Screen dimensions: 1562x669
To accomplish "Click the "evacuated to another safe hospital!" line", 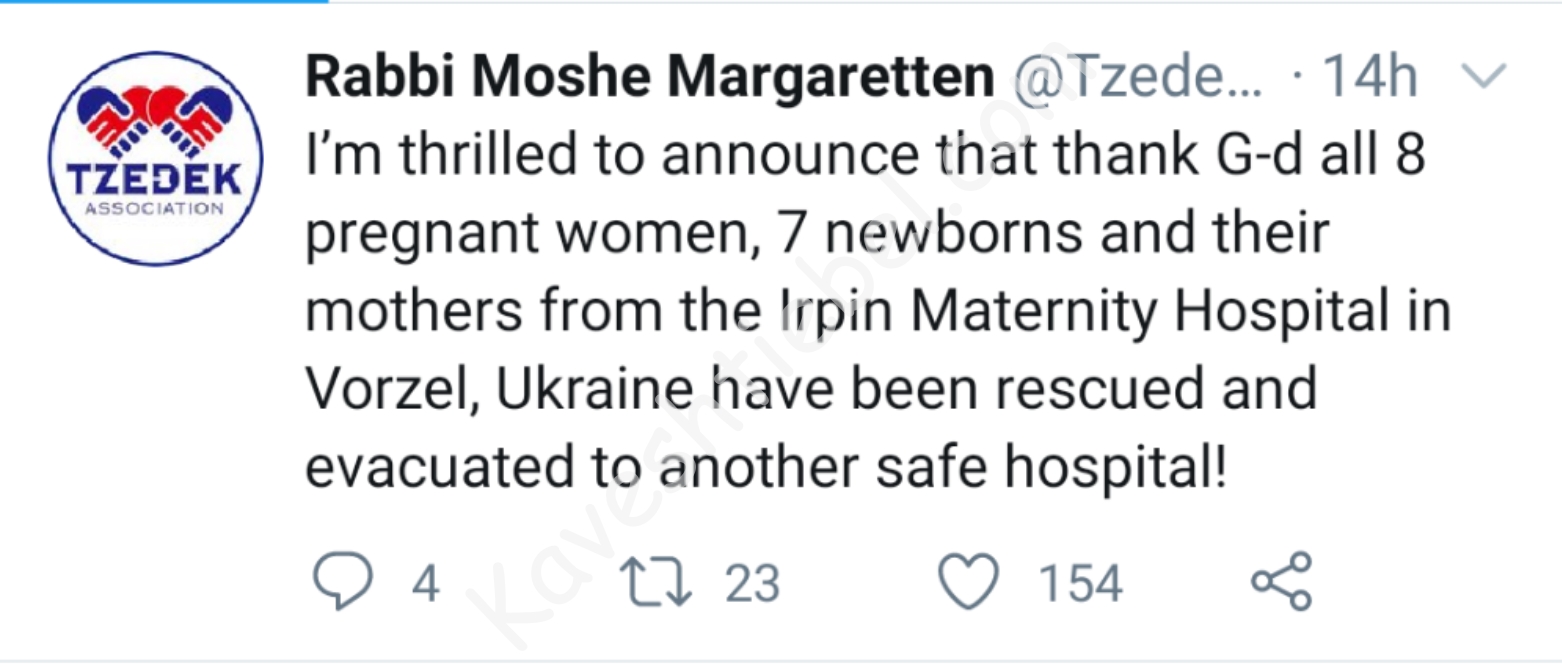I will [x=765, y=468].
